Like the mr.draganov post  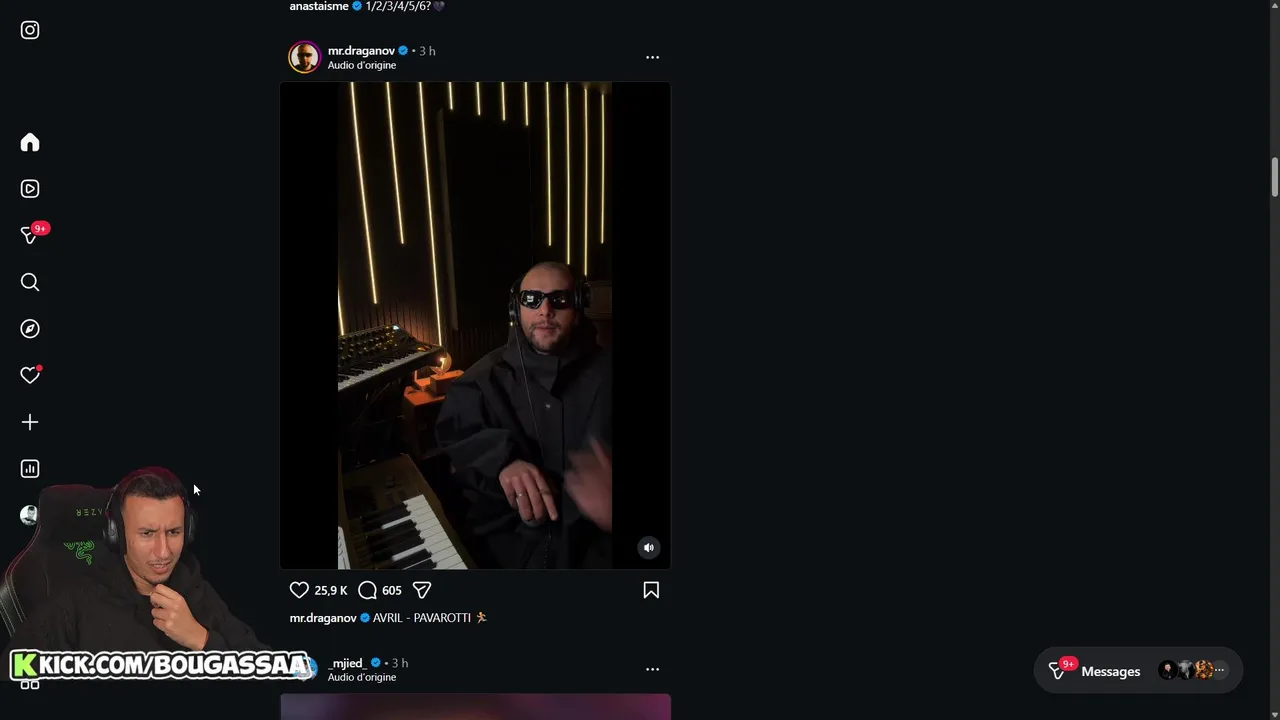click(299, 590)
